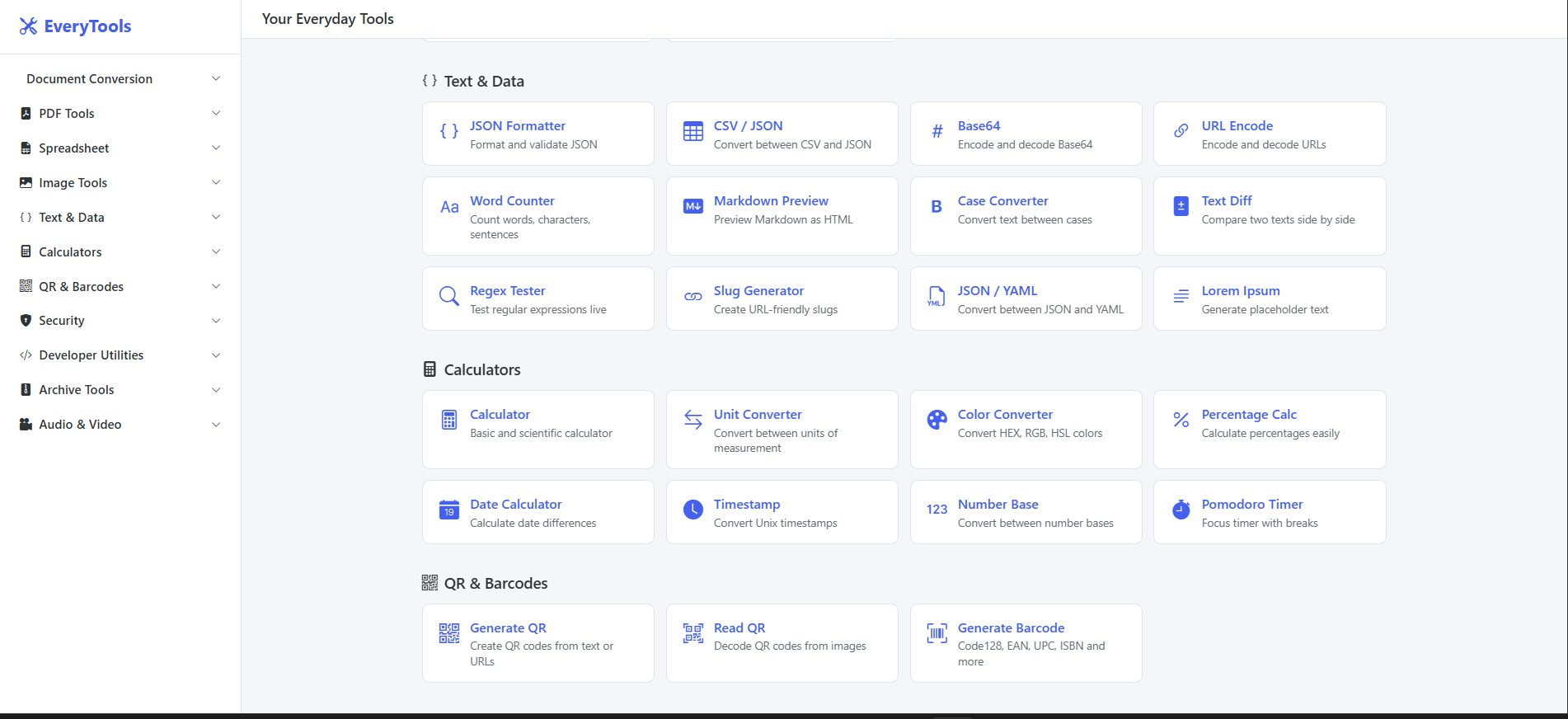Click the Number Base 123 icon
1568x719 pixels.
point(937,510)
